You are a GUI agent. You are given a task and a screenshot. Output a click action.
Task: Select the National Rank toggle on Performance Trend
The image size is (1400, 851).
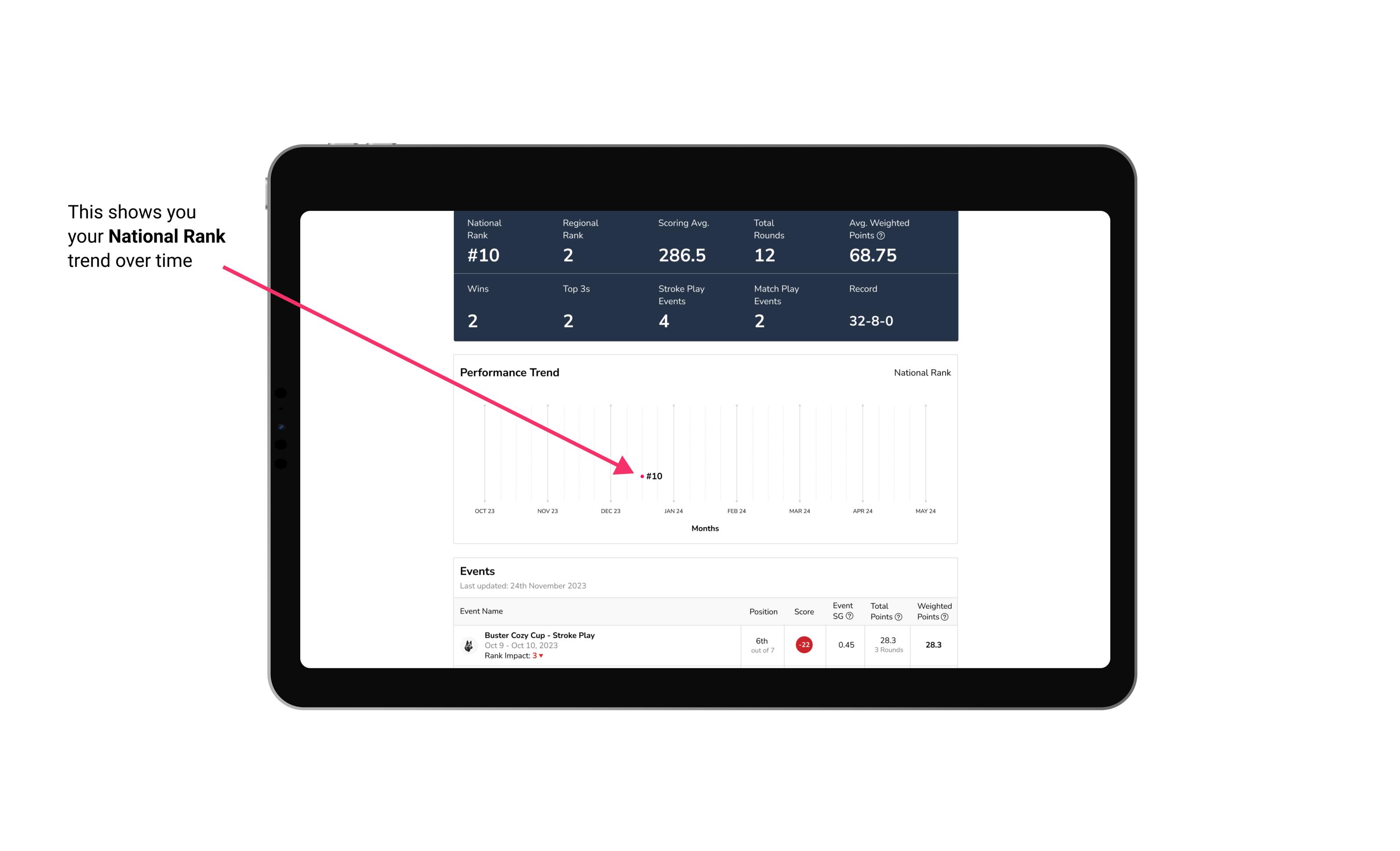pos(921,372)
